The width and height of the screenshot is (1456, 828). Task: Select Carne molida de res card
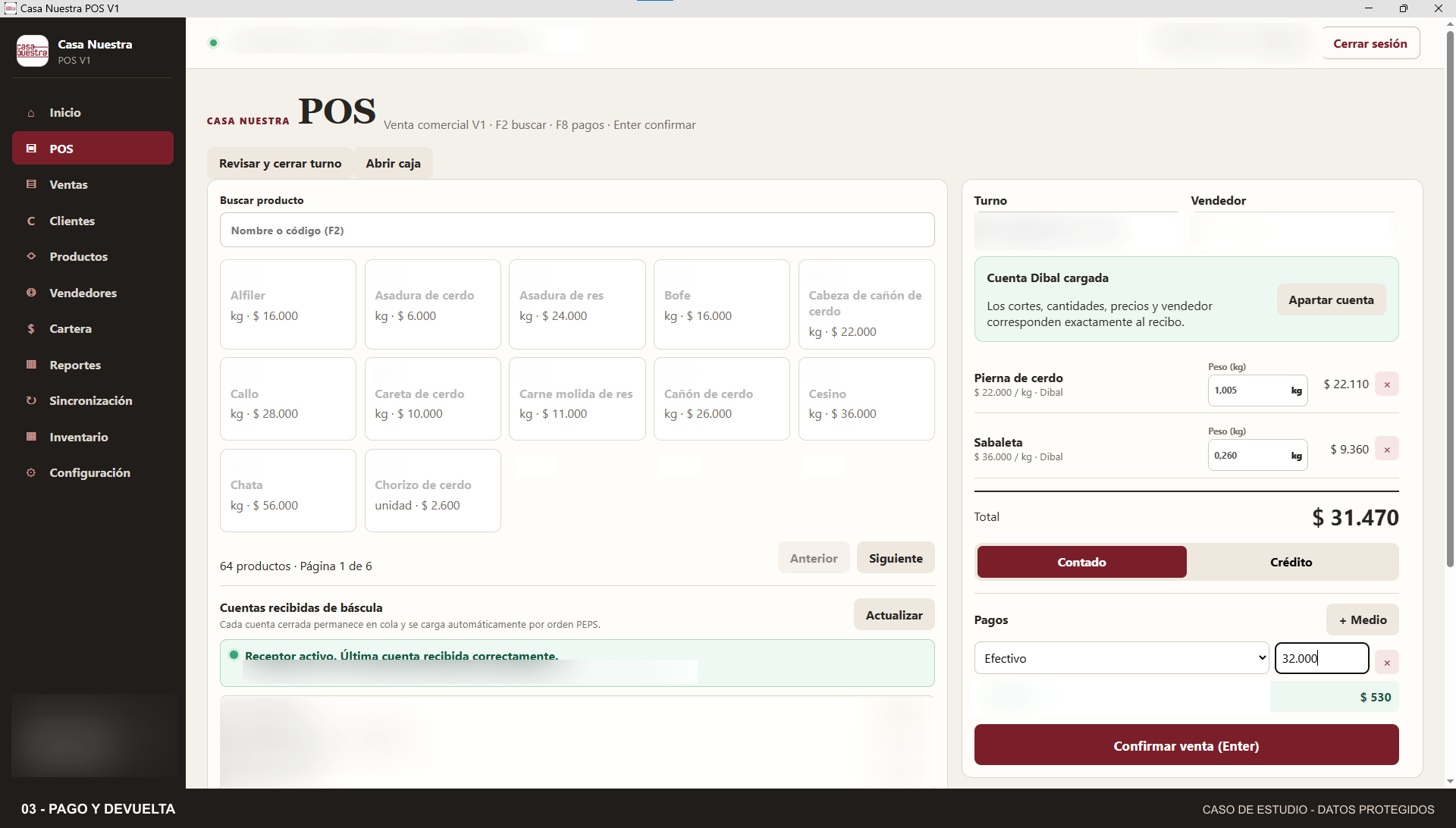pos(577,399)
